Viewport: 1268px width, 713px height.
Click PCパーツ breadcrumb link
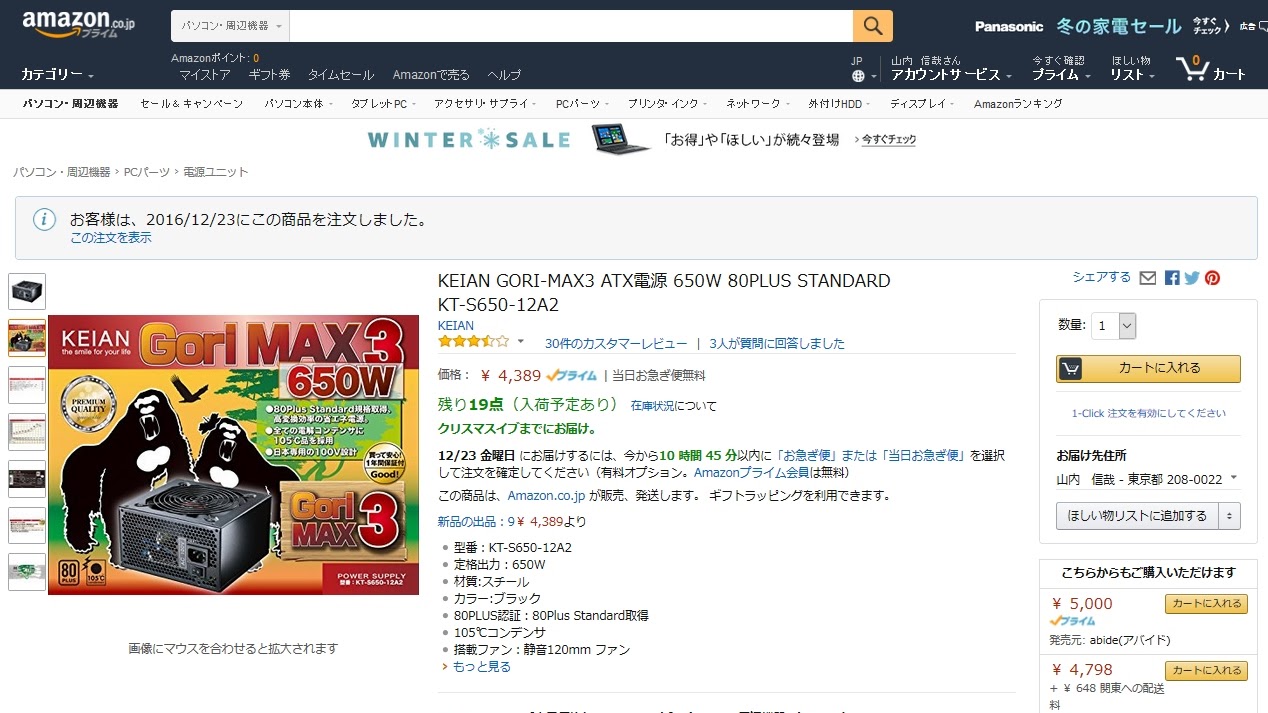pyautogui.click(x=147, y=172)
